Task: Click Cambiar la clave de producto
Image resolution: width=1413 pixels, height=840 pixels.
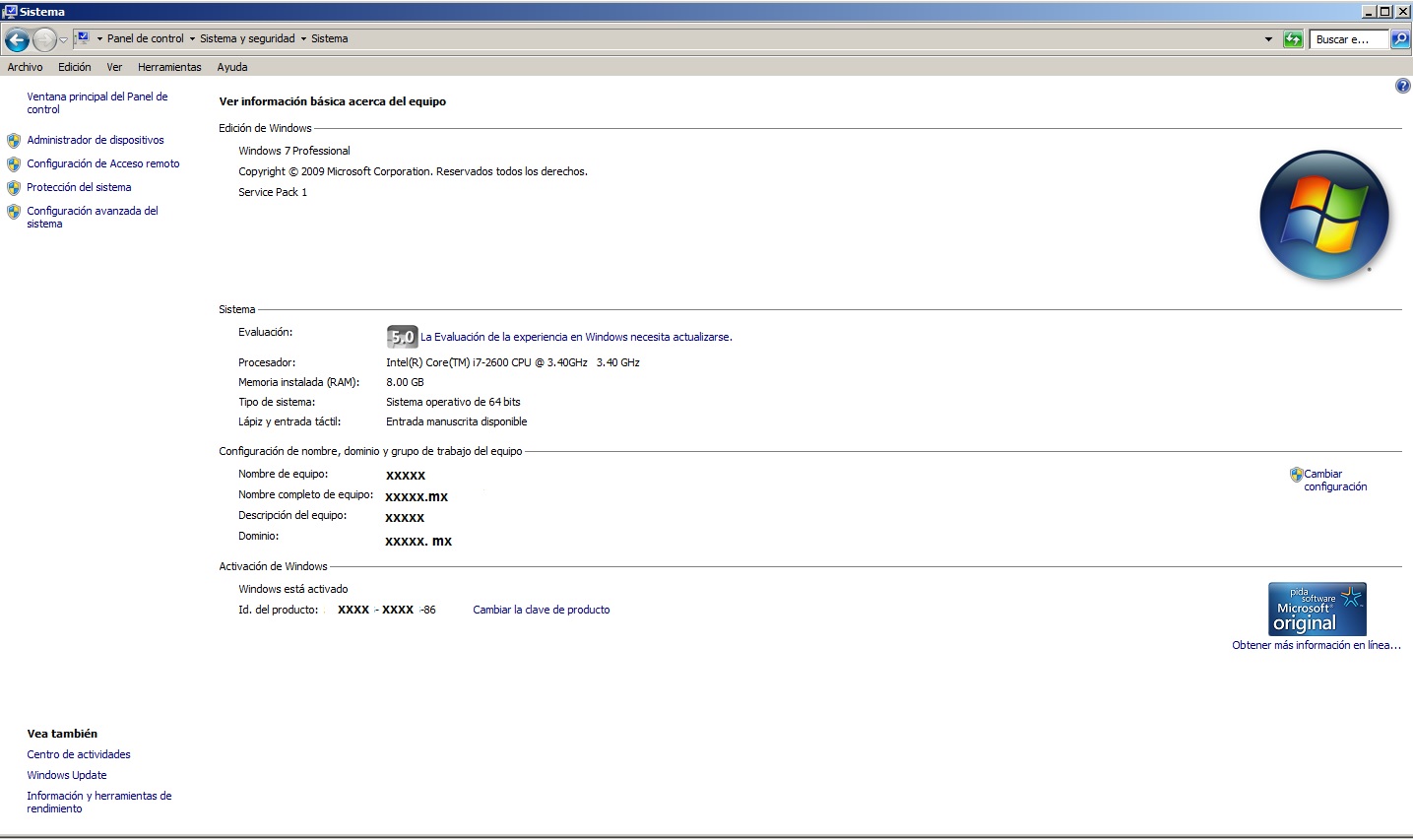Action: pos(542,610)
